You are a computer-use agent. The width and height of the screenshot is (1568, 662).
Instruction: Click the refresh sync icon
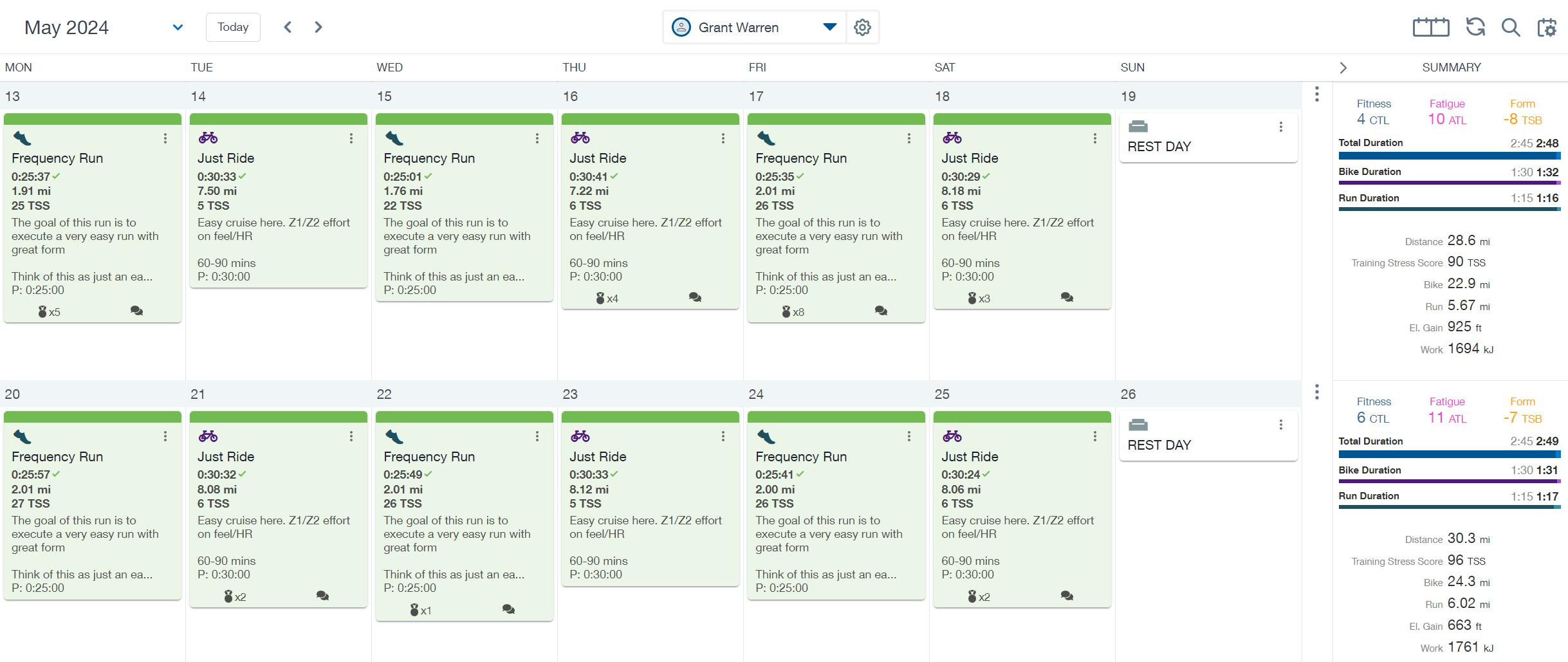click(1475, 27)
